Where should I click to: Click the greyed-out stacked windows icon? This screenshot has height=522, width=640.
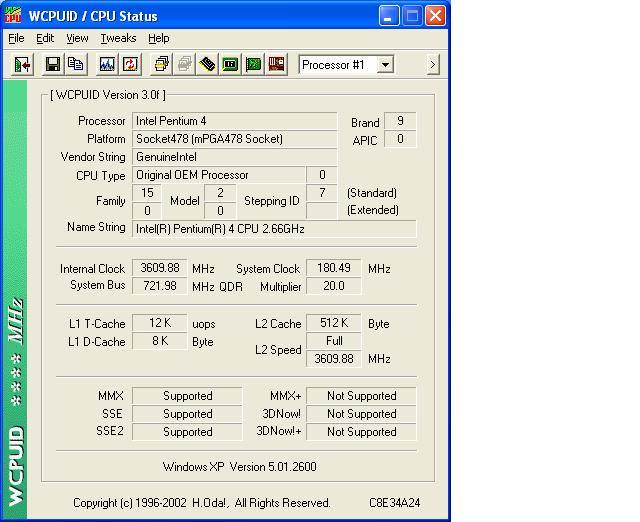point(184,64)
